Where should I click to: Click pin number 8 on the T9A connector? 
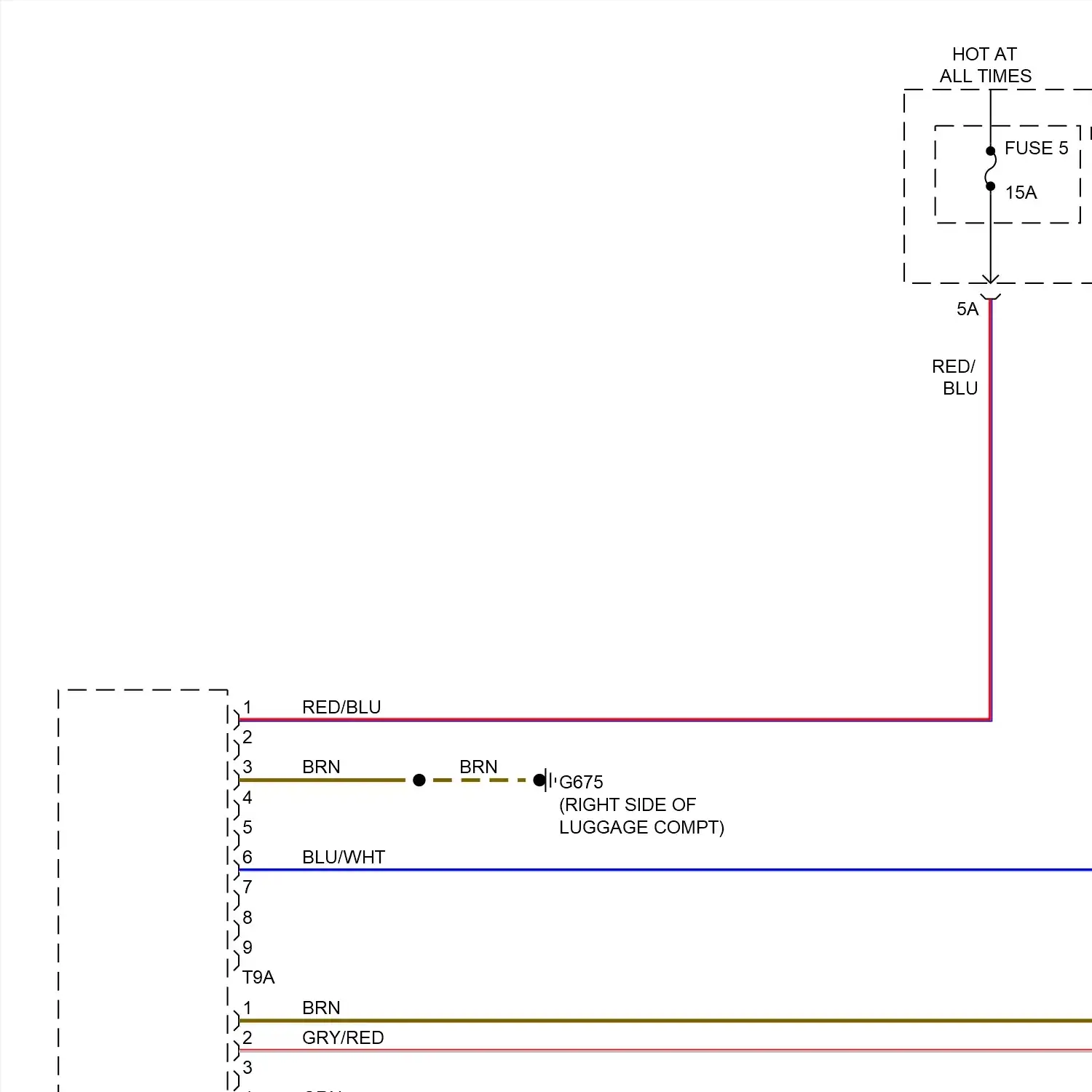(x=248, y=917)
